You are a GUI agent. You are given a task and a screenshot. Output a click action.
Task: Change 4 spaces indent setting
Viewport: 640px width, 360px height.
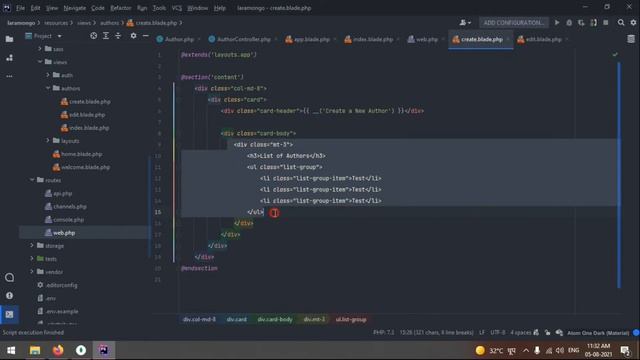(521, 333)
